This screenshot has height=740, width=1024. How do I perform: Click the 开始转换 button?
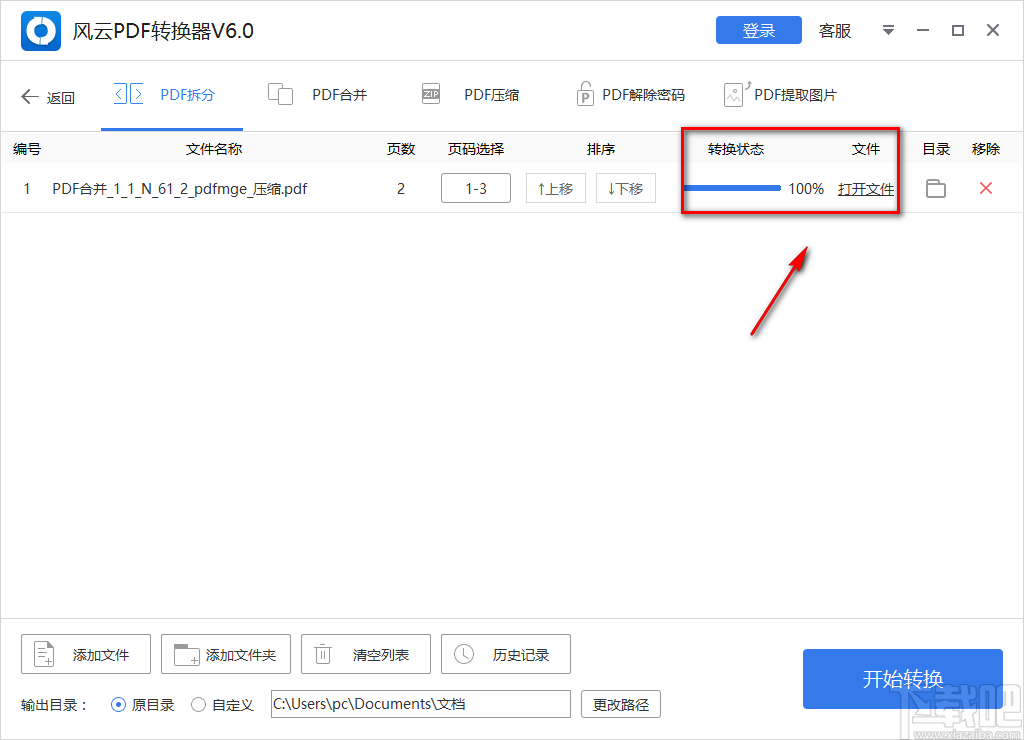[x=902, y=679]
